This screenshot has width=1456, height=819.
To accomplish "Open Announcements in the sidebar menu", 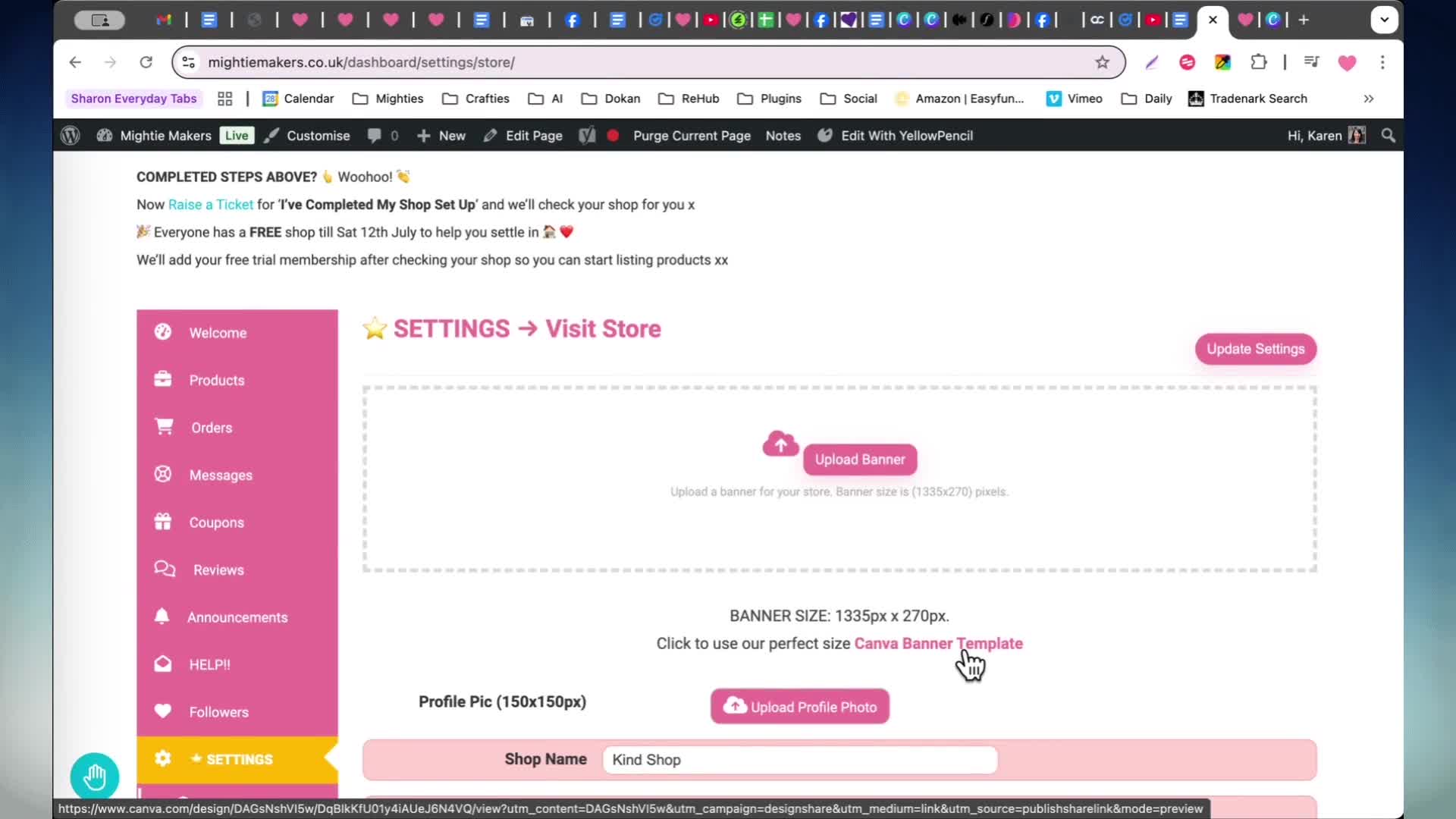I will point(237,617).
